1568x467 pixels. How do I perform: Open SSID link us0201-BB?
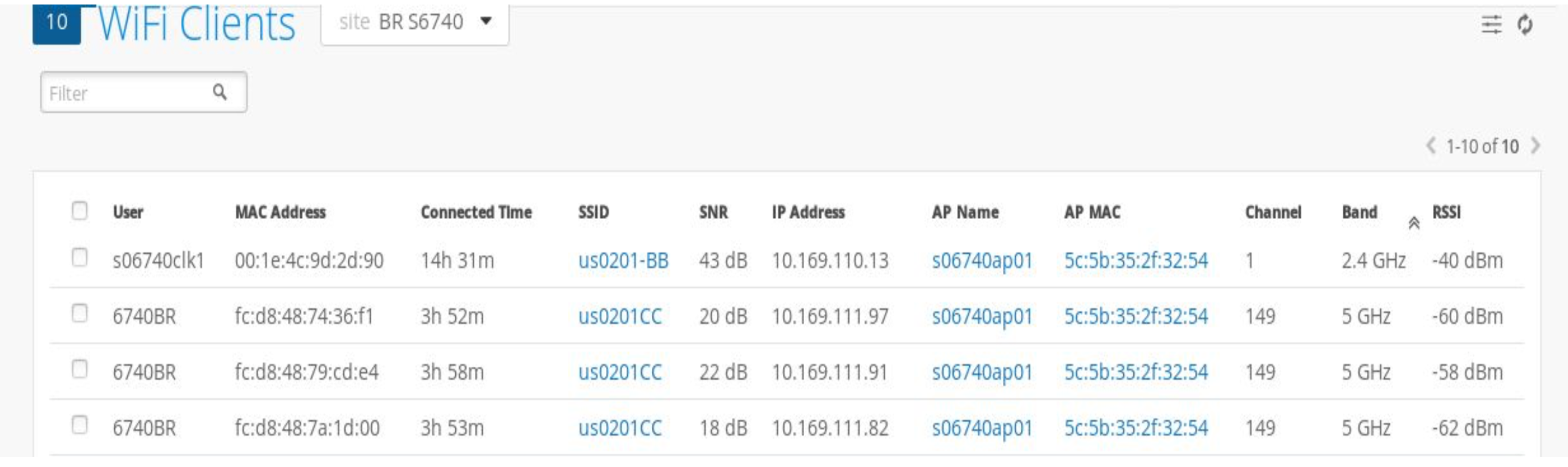622,261
